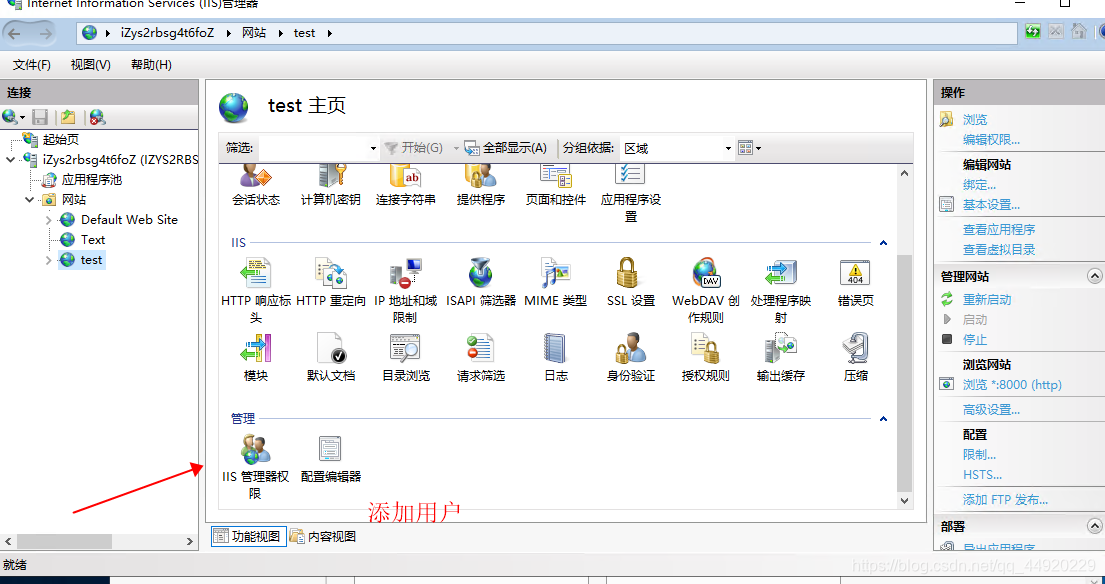Screen dimensions: 1105x584
Task: Click the 全部显示(A) button
Action: click(506, 148)
